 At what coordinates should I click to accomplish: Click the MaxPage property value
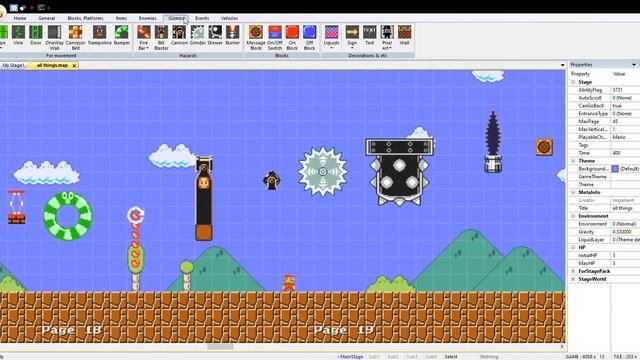tap(625, 122)
